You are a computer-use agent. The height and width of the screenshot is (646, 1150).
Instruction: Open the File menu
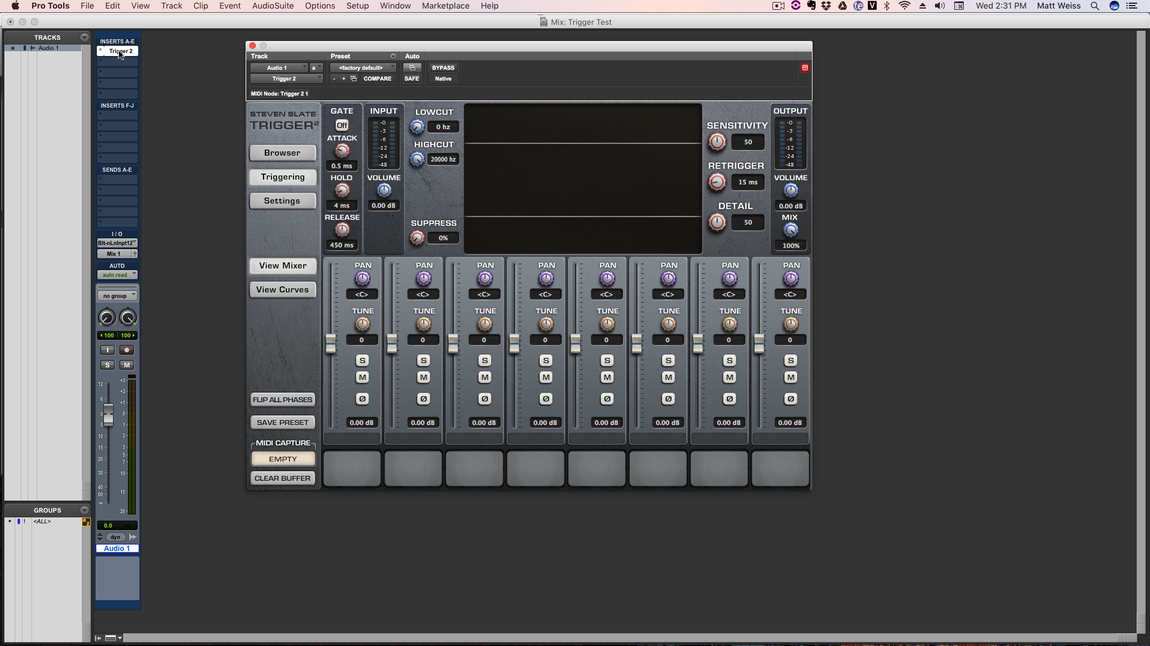pos(87,6)
